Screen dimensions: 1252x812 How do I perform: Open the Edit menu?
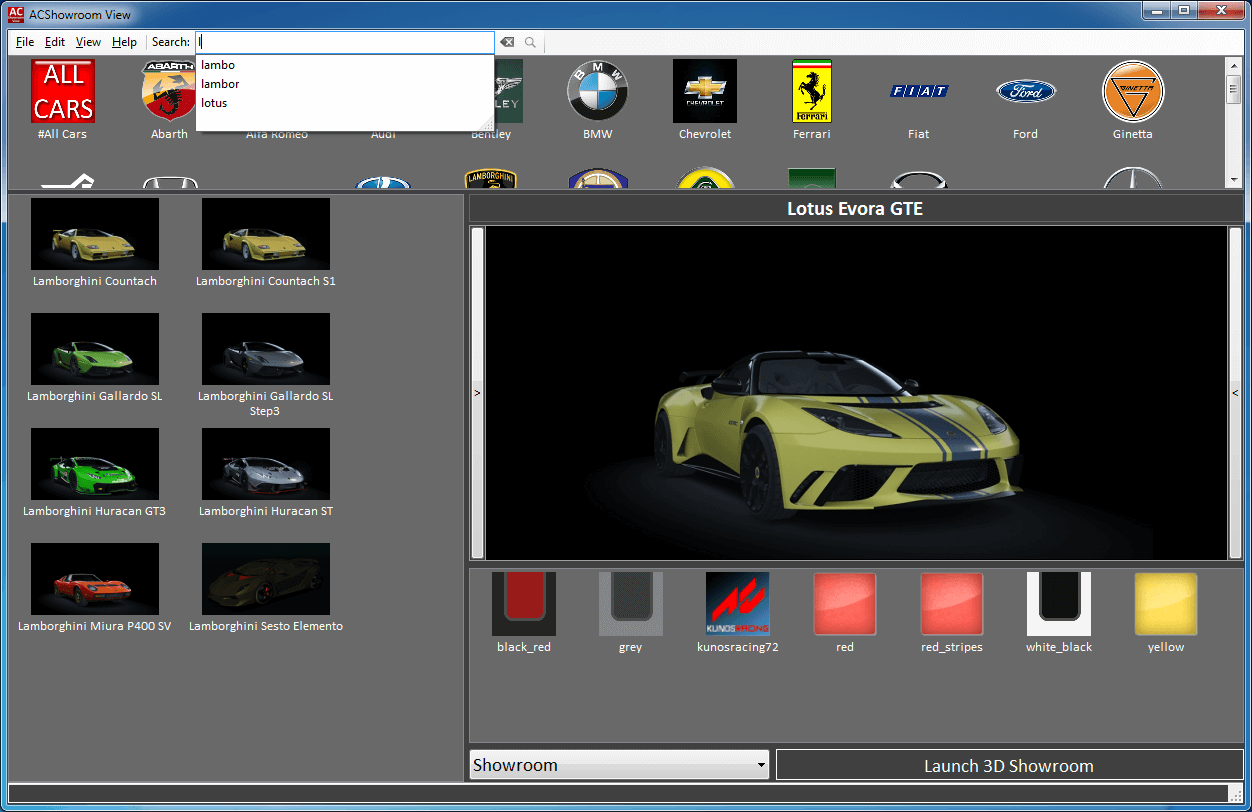(55, 42)
